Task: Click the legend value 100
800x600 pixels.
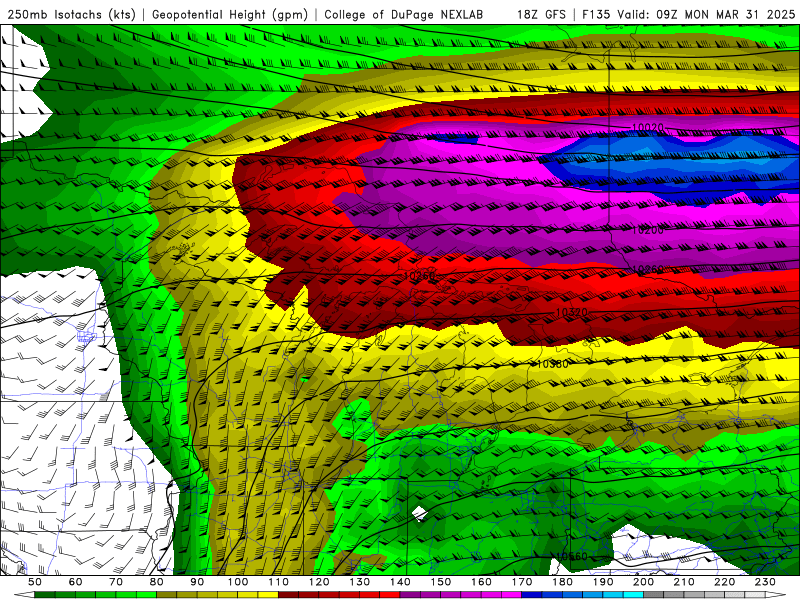Action: (x=238, y=582)
